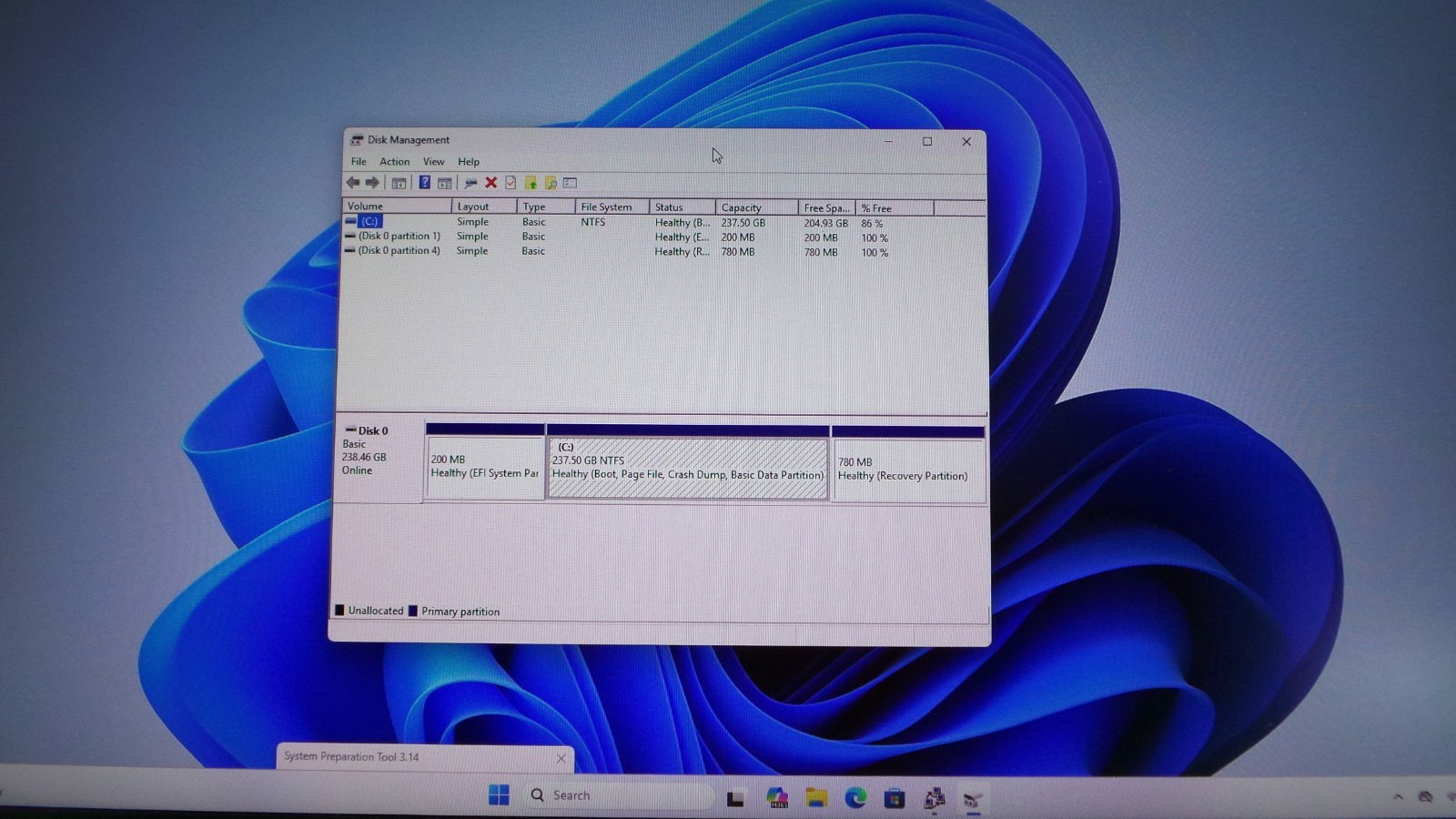The image size is (1456, 819).
Task: Open the Action menu
Action: pos(394,162)
